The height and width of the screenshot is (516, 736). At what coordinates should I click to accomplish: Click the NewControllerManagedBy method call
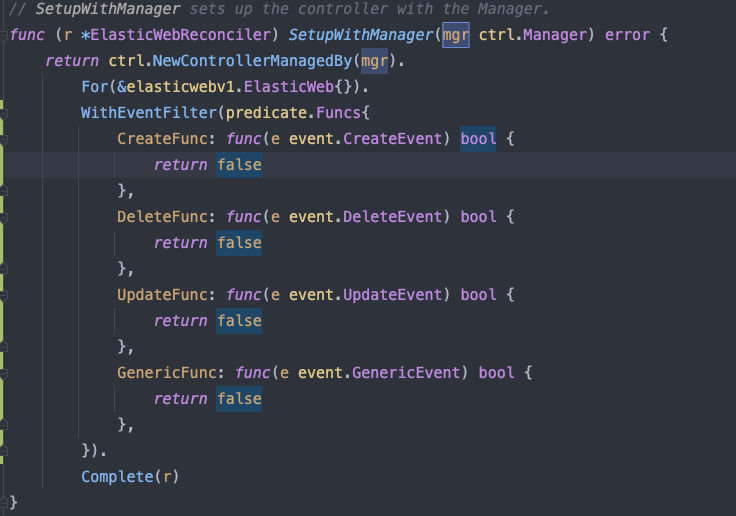coord(252,61)
